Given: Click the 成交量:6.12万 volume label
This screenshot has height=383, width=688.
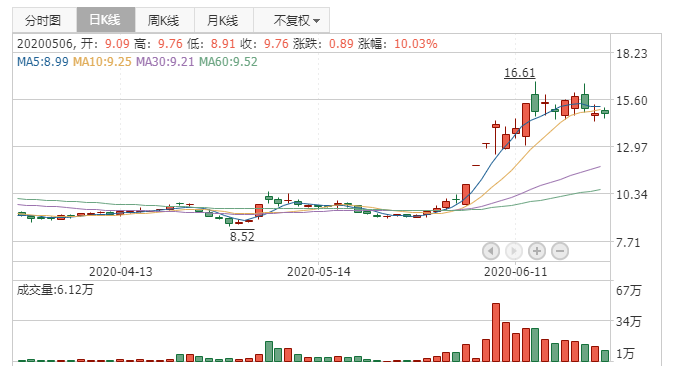Looking at the screenshot, I should pos(55,290).
